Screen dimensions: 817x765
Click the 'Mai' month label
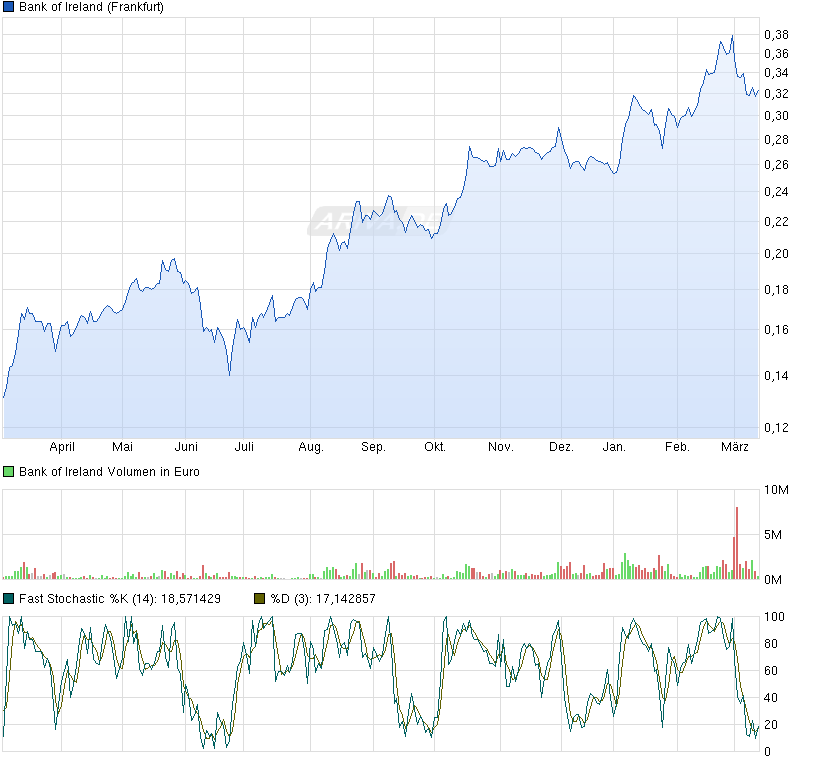coord(122,447)
